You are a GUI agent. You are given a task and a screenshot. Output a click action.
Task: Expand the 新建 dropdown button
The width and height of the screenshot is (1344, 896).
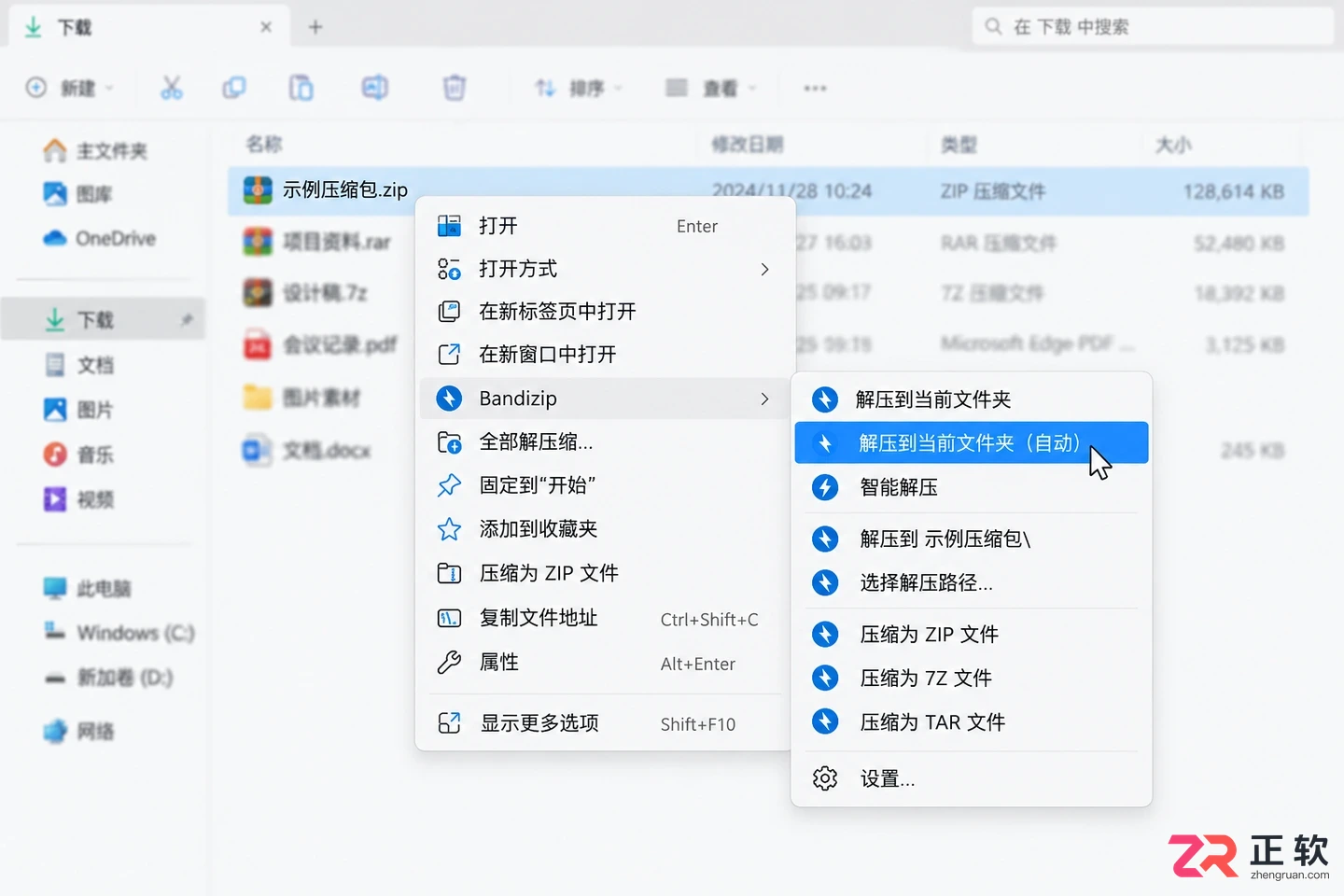pyautogui.click(x=69, y=88)
